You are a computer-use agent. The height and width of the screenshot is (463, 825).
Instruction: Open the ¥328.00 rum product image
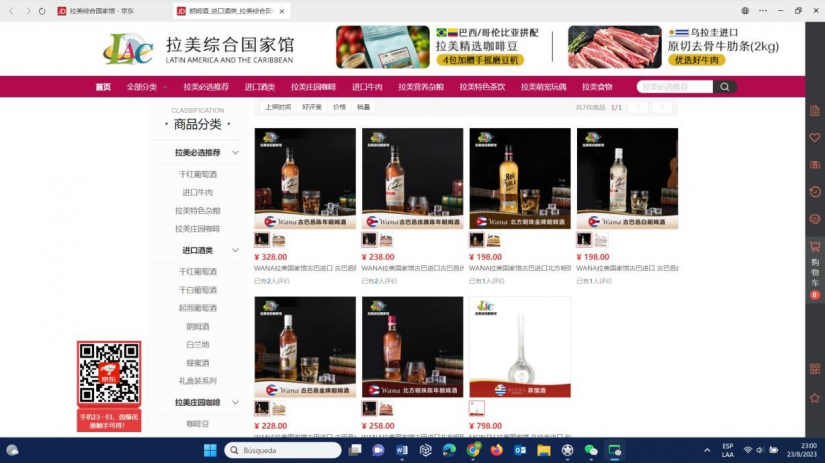pos(305,178)
